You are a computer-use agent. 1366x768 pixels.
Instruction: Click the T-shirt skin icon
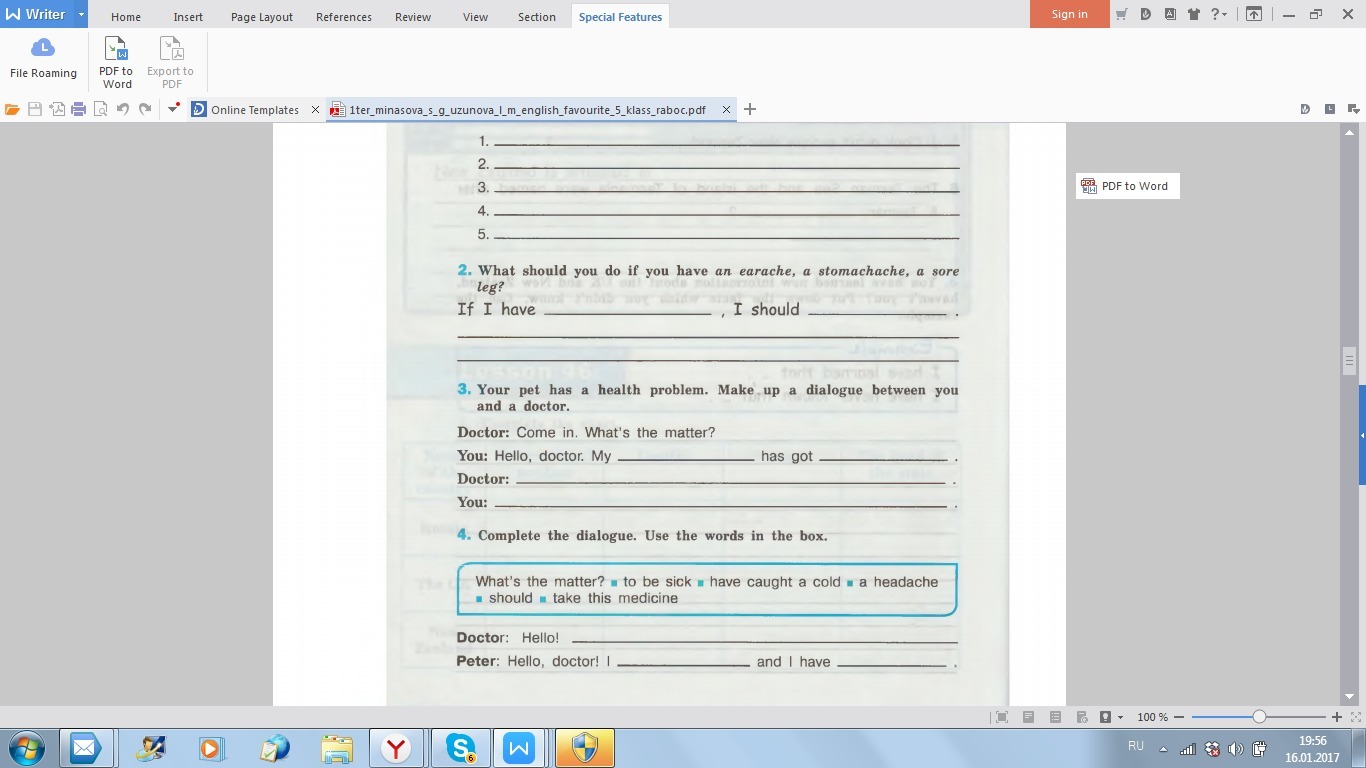click(x=1193, y=14)
